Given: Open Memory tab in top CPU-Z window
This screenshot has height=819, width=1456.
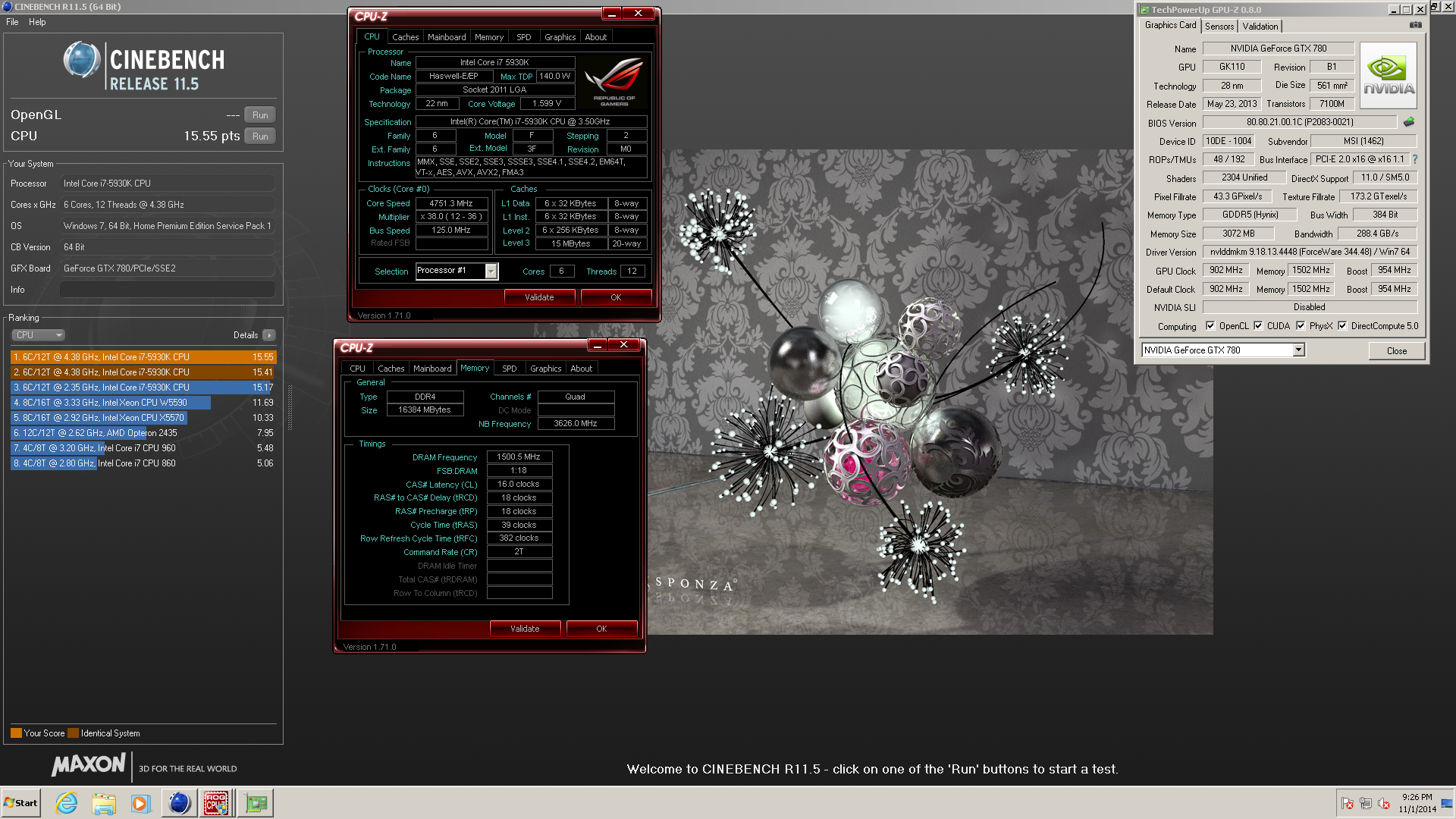Looking at the screenshot, I should click(x=489, y=37).
